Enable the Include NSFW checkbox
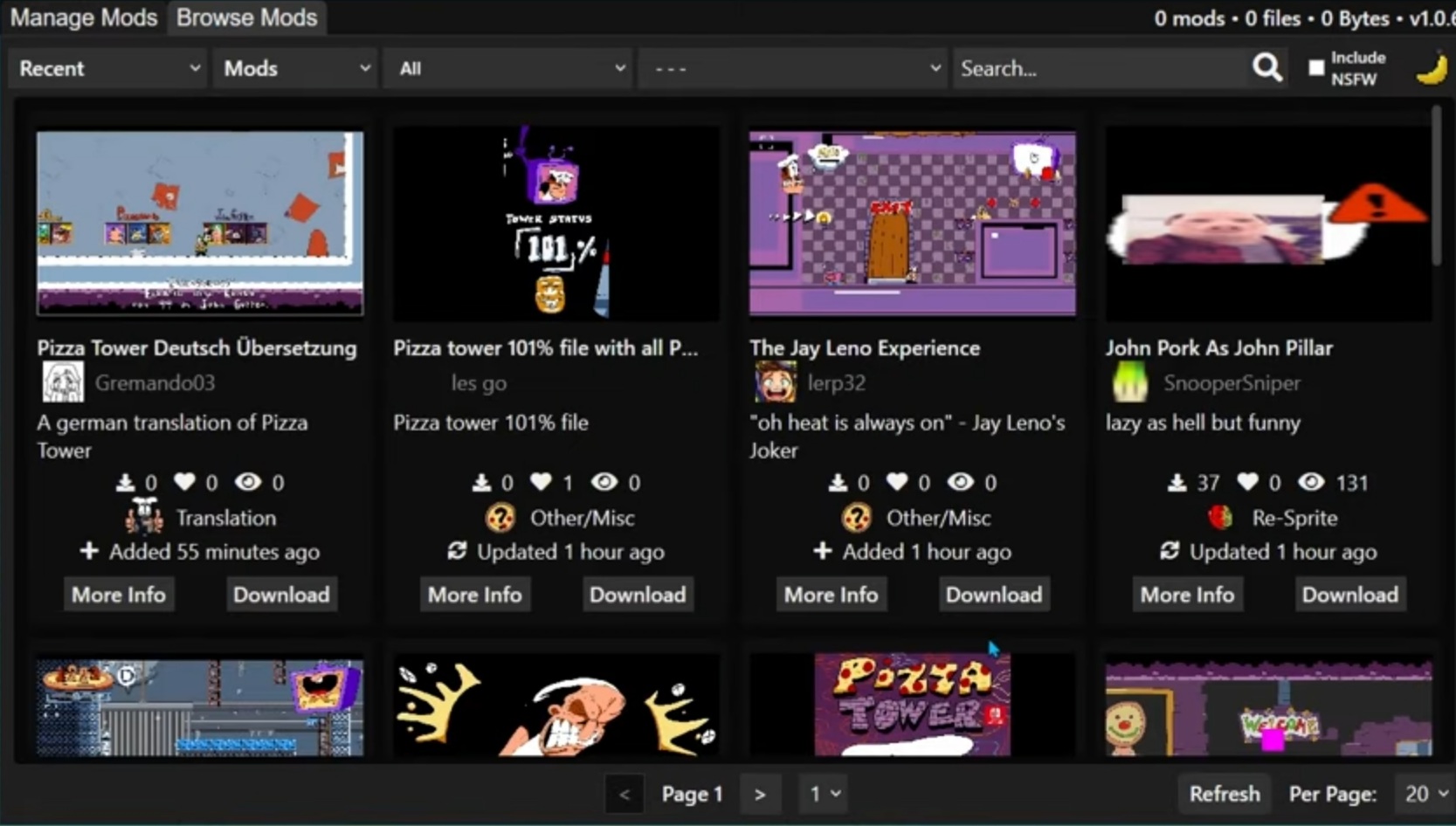Viewport: 1456px width, 826px height. click(x=1316, y=68)
